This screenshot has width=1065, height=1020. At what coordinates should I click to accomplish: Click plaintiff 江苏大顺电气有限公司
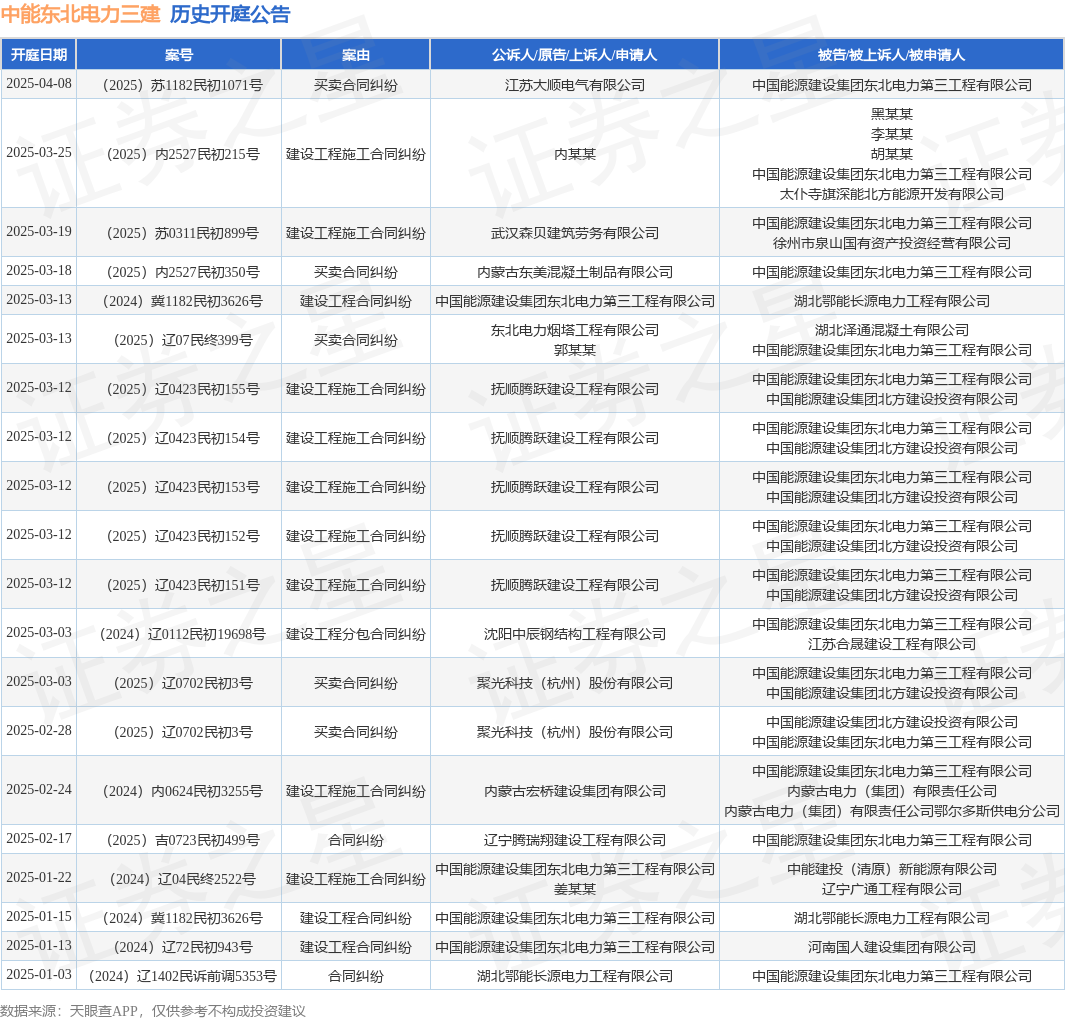pyautogui.click(x=575, y=86)
